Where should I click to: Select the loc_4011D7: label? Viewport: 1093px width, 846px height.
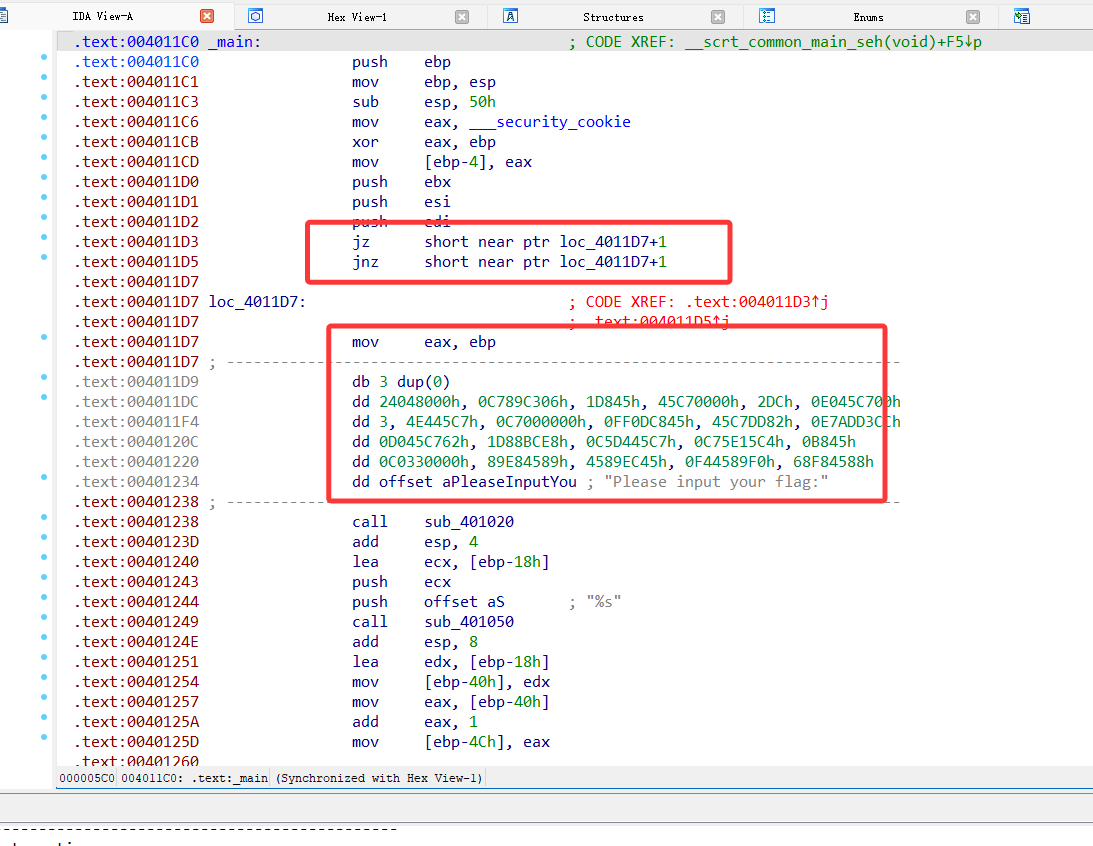[257, 302]
